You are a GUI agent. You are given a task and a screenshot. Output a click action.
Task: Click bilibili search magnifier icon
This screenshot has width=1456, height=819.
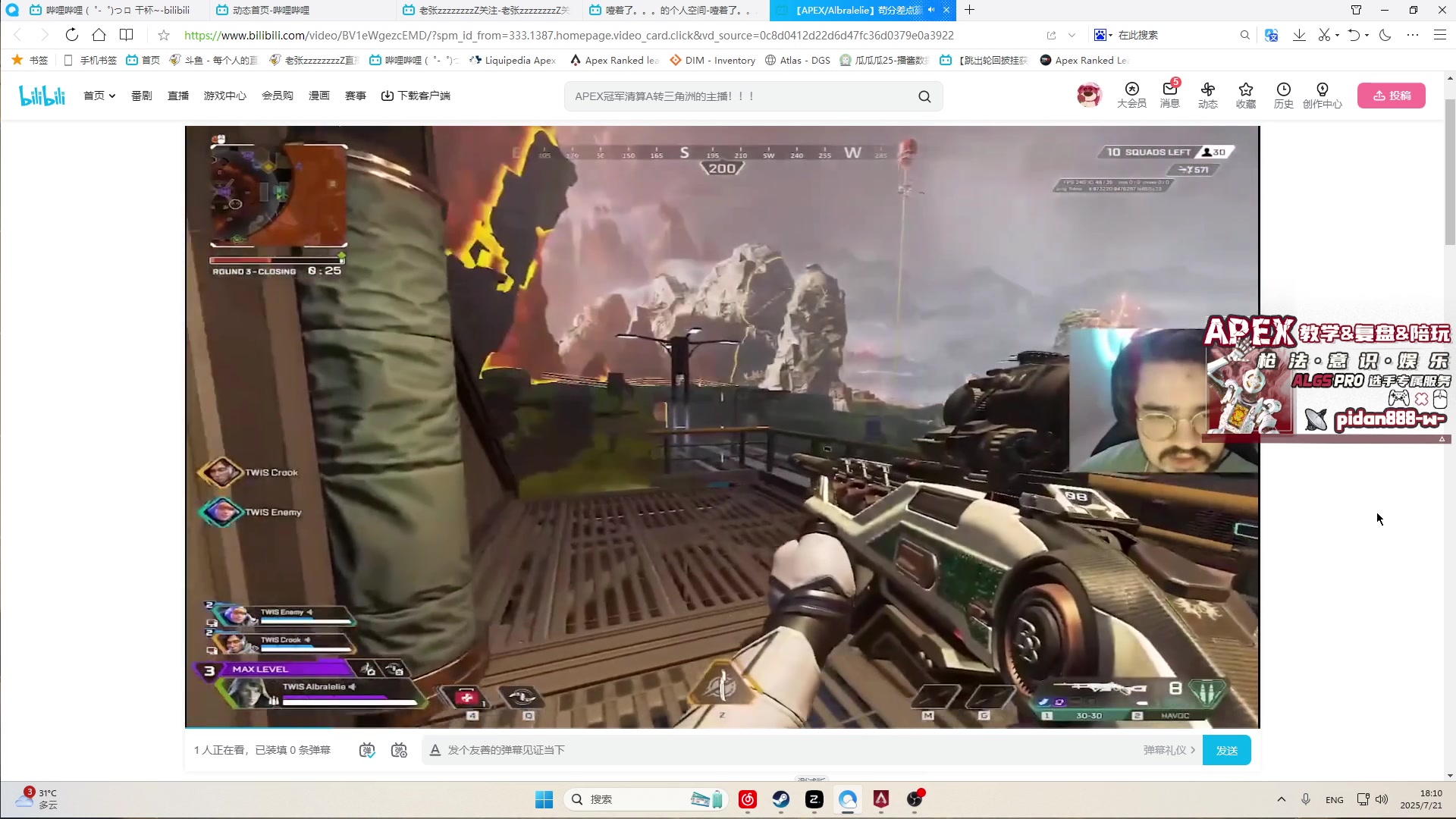click(x=924, y=96)
